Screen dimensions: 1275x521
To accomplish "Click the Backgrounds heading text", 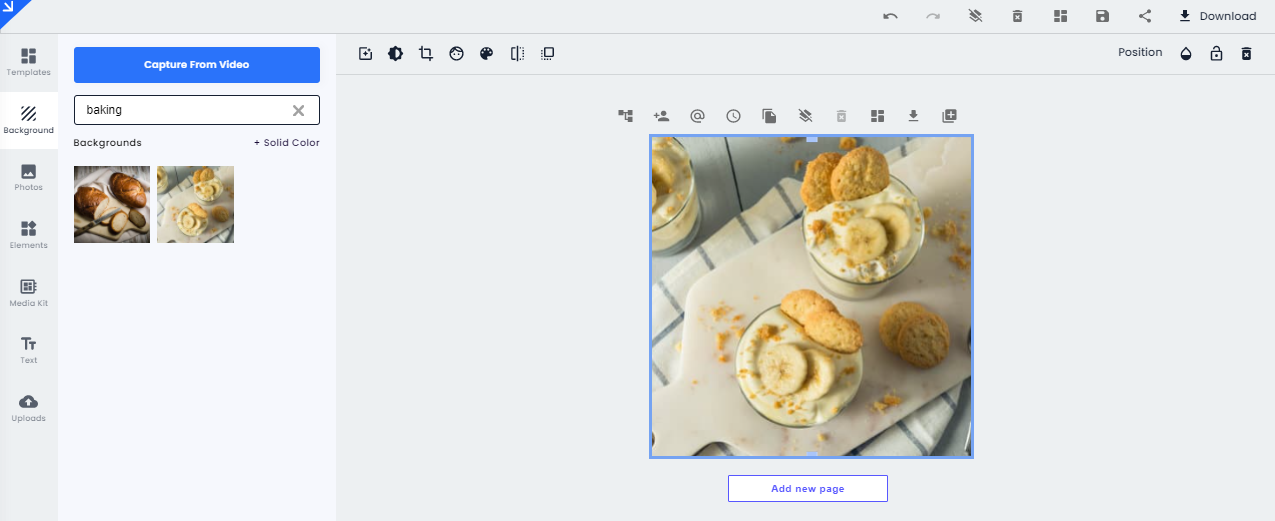I will [107, 143].
